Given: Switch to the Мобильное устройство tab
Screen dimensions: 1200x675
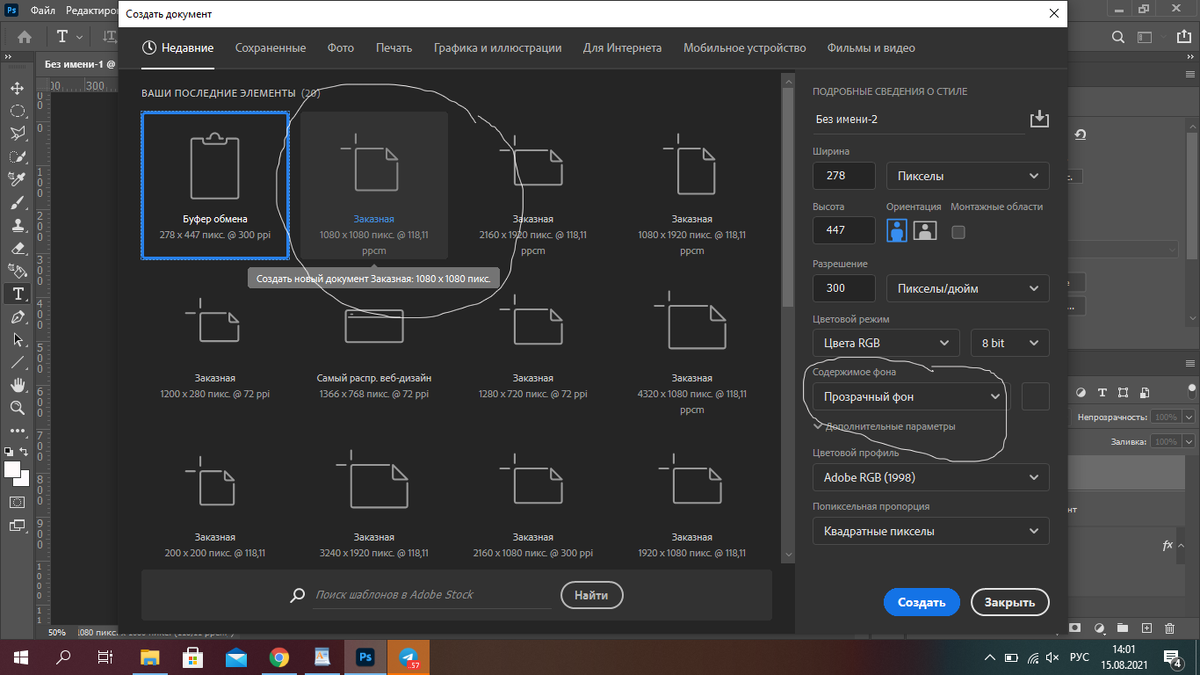Looking at the screenshot, I should coord(744,48).
